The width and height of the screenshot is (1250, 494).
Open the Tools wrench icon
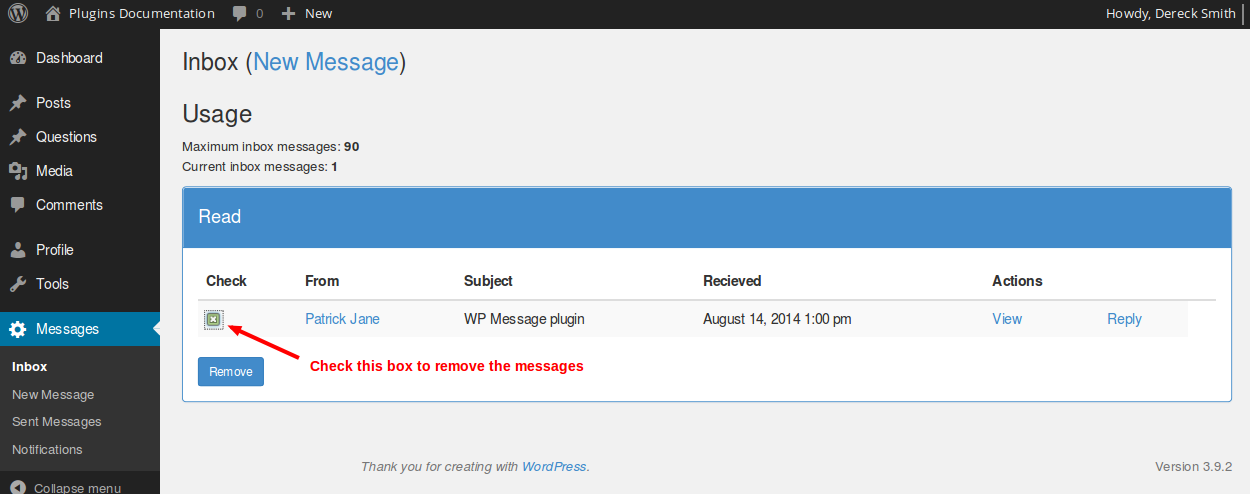click(x=18, y=284)
